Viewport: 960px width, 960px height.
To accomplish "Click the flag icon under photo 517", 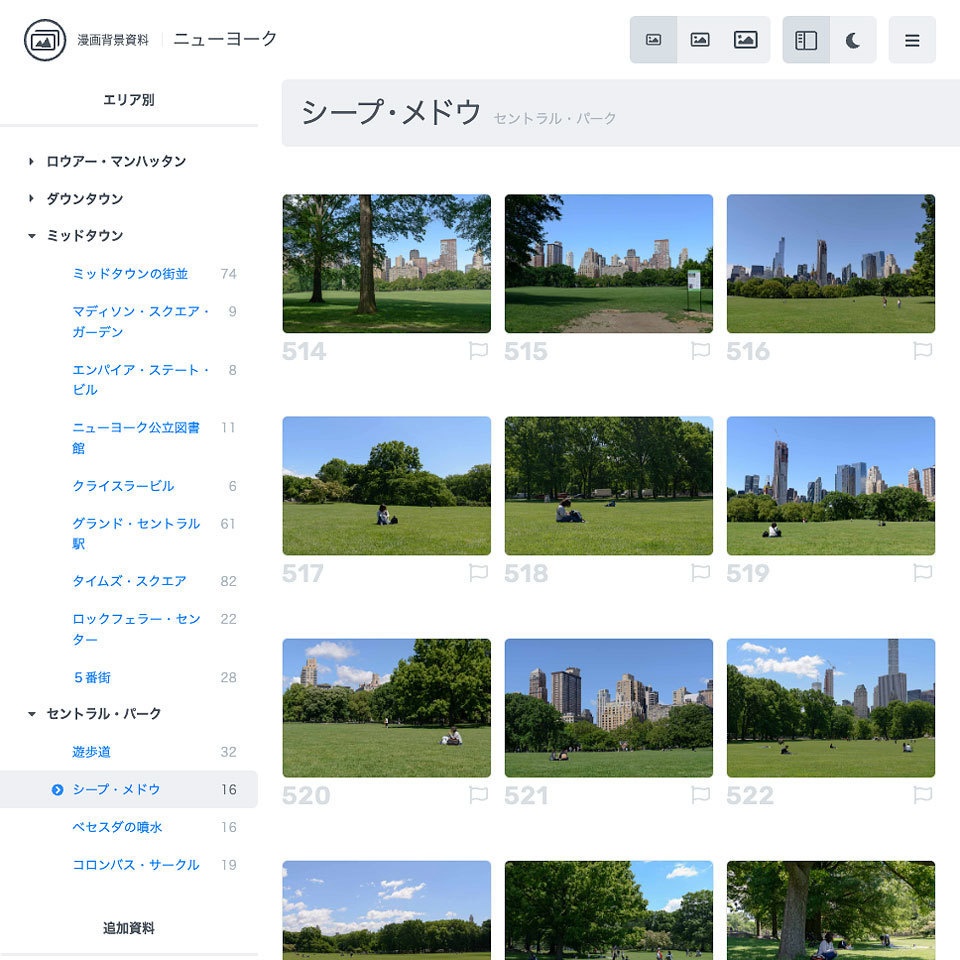I will (x=478, y=573).
